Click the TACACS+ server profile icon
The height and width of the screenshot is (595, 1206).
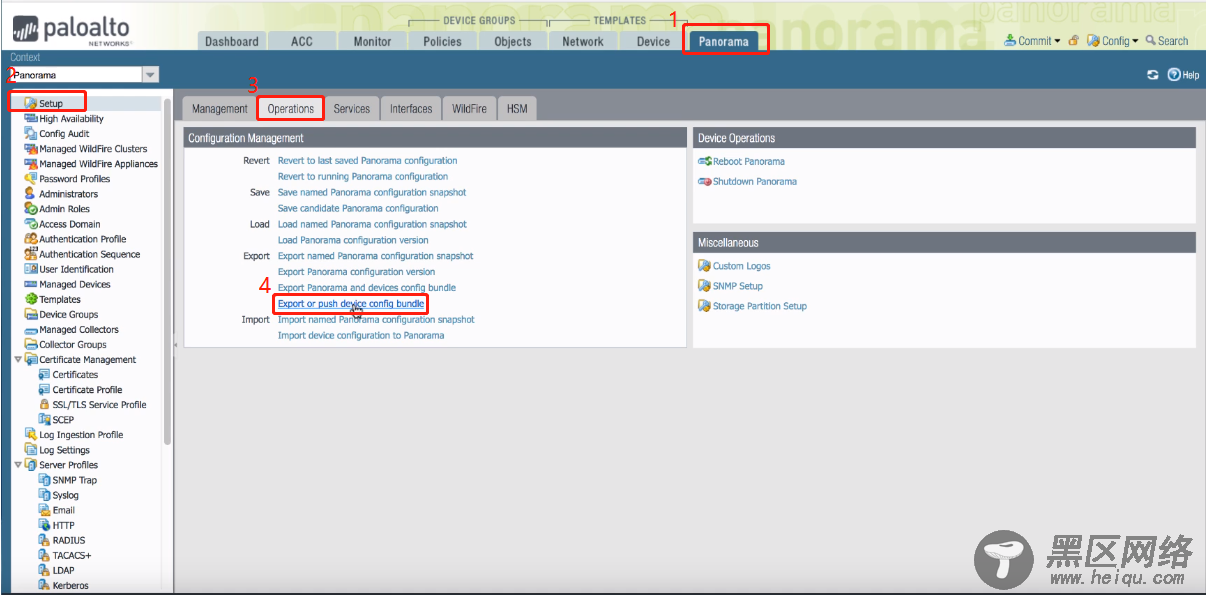tap(44, 555)
